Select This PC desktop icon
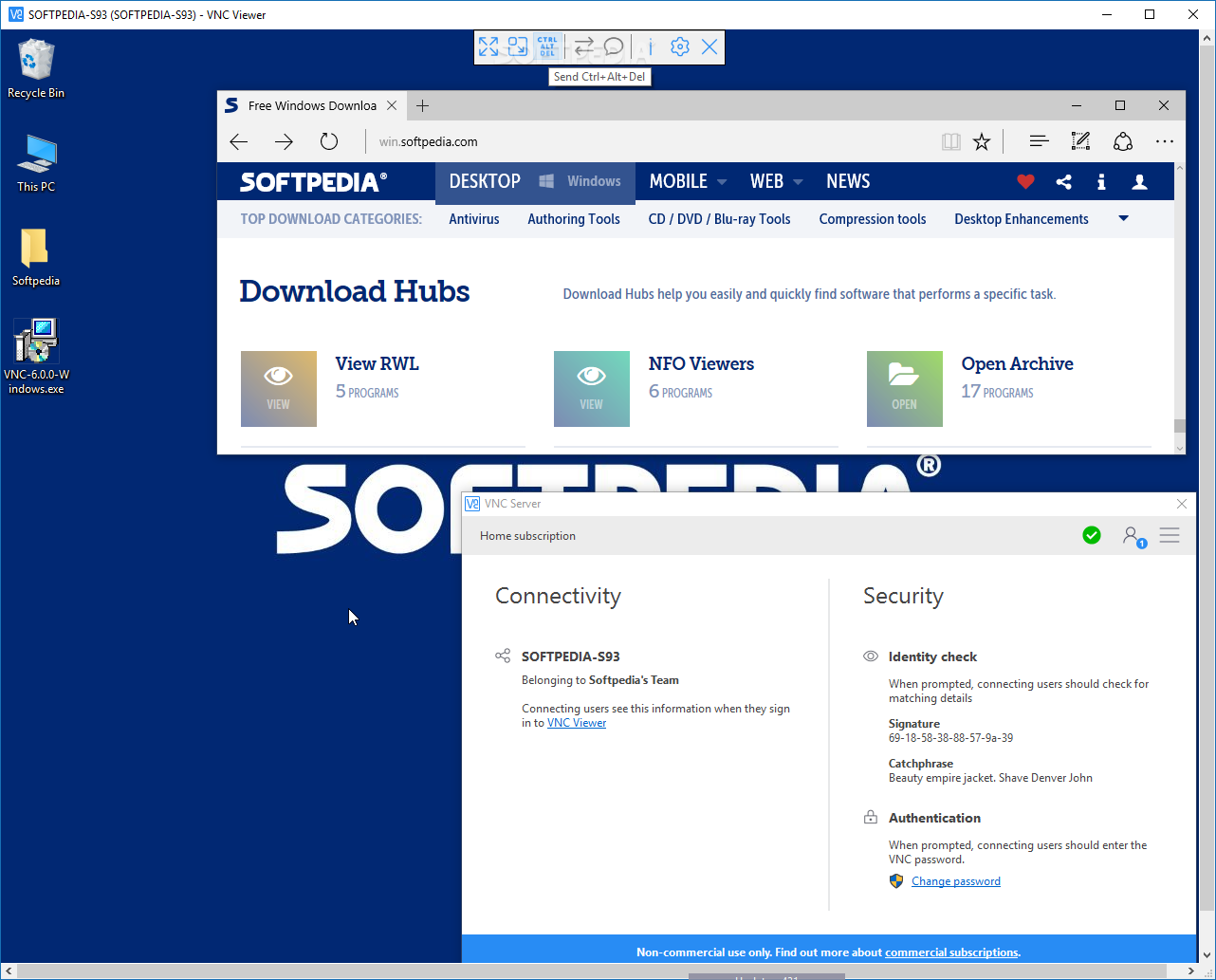Screen dimensions: 1216x980 pyautogui.click(x=36, y=163)
